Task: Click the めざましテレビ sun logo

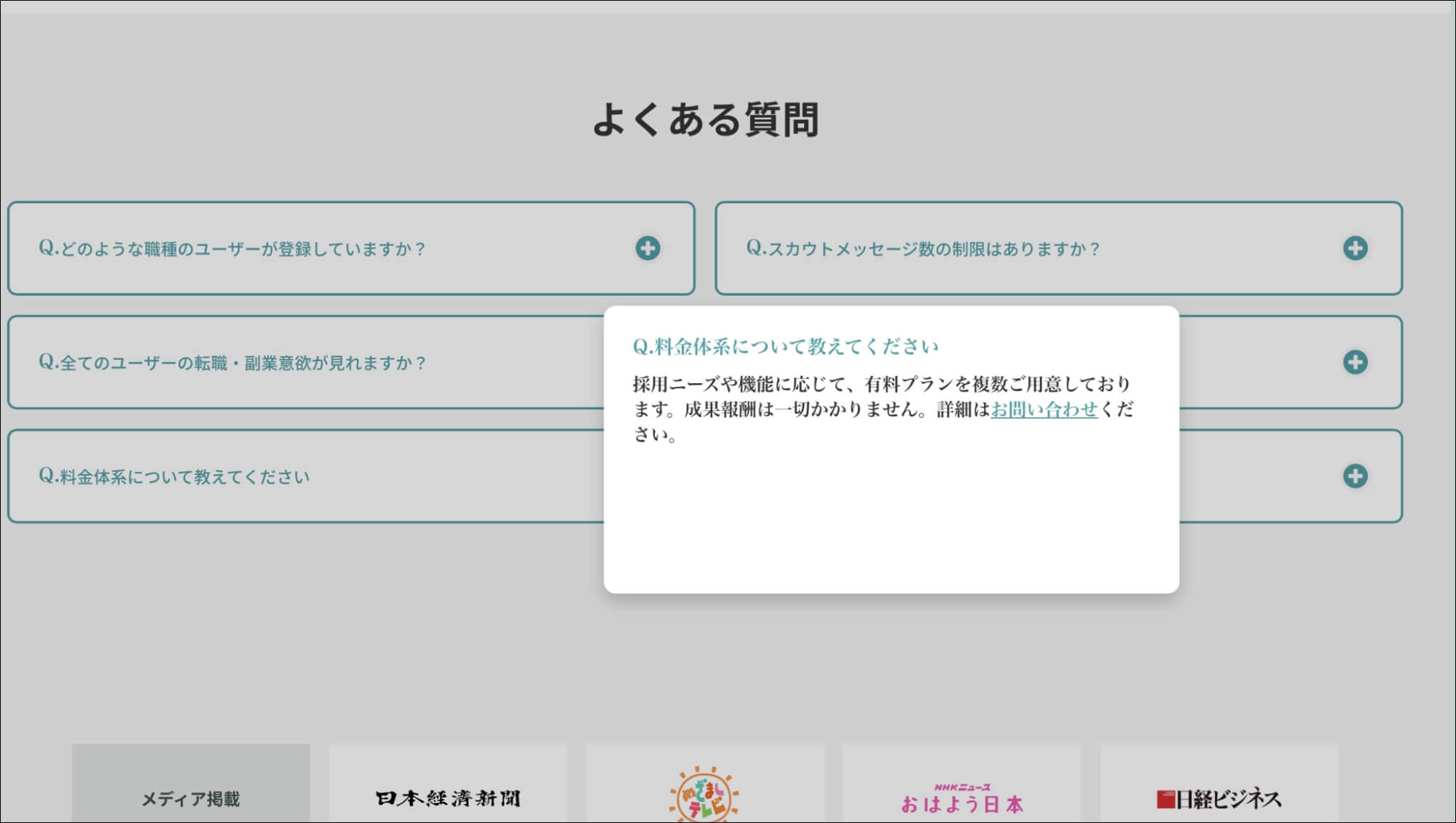Action: [x=704, y=793]
